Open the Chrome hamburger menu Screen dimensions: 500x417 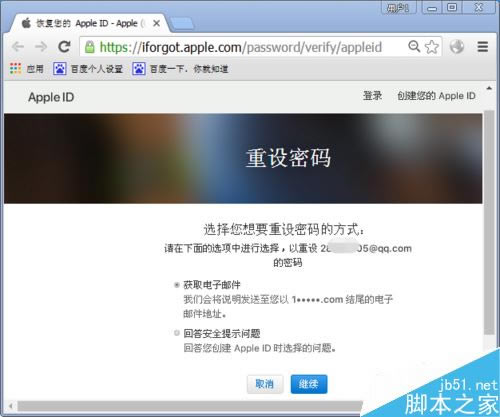(x=483, y=47)
